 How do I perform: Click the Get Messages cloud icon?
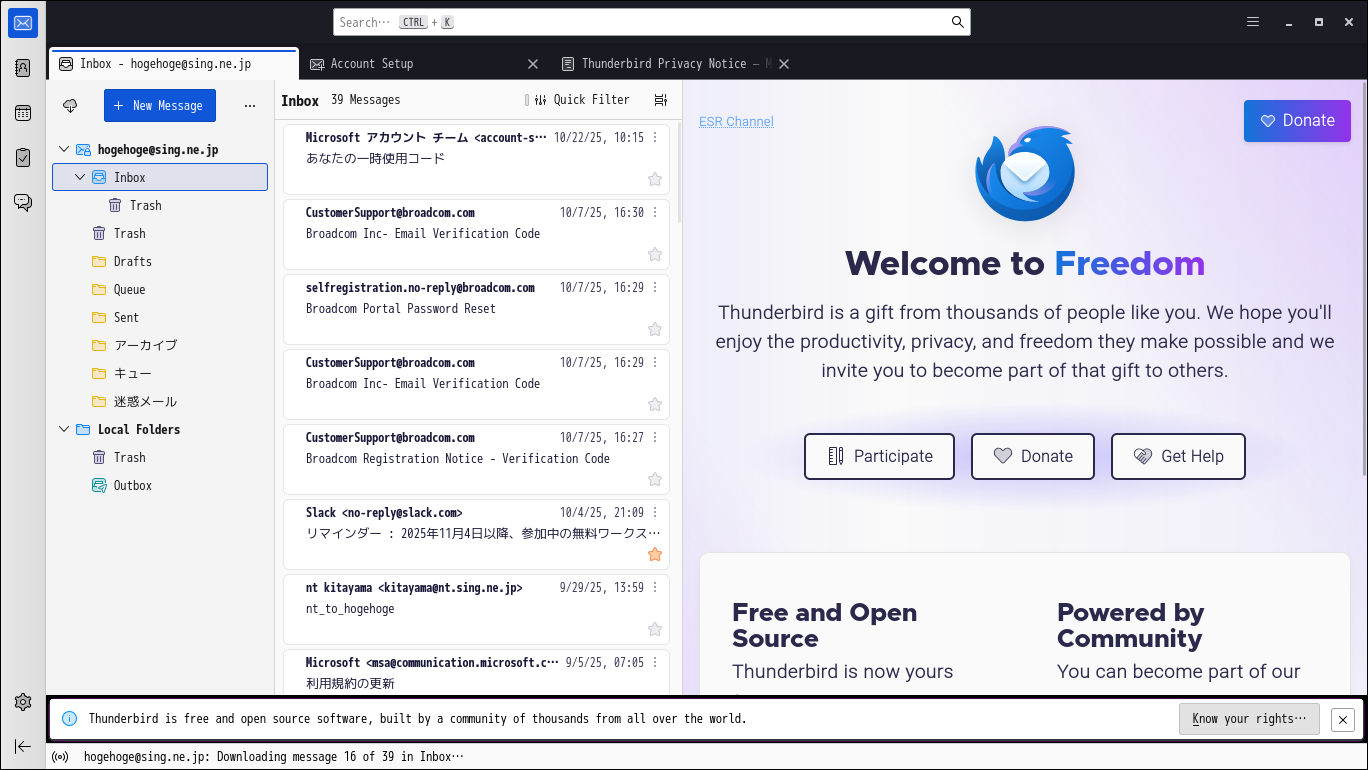click(x=70, y=105)
